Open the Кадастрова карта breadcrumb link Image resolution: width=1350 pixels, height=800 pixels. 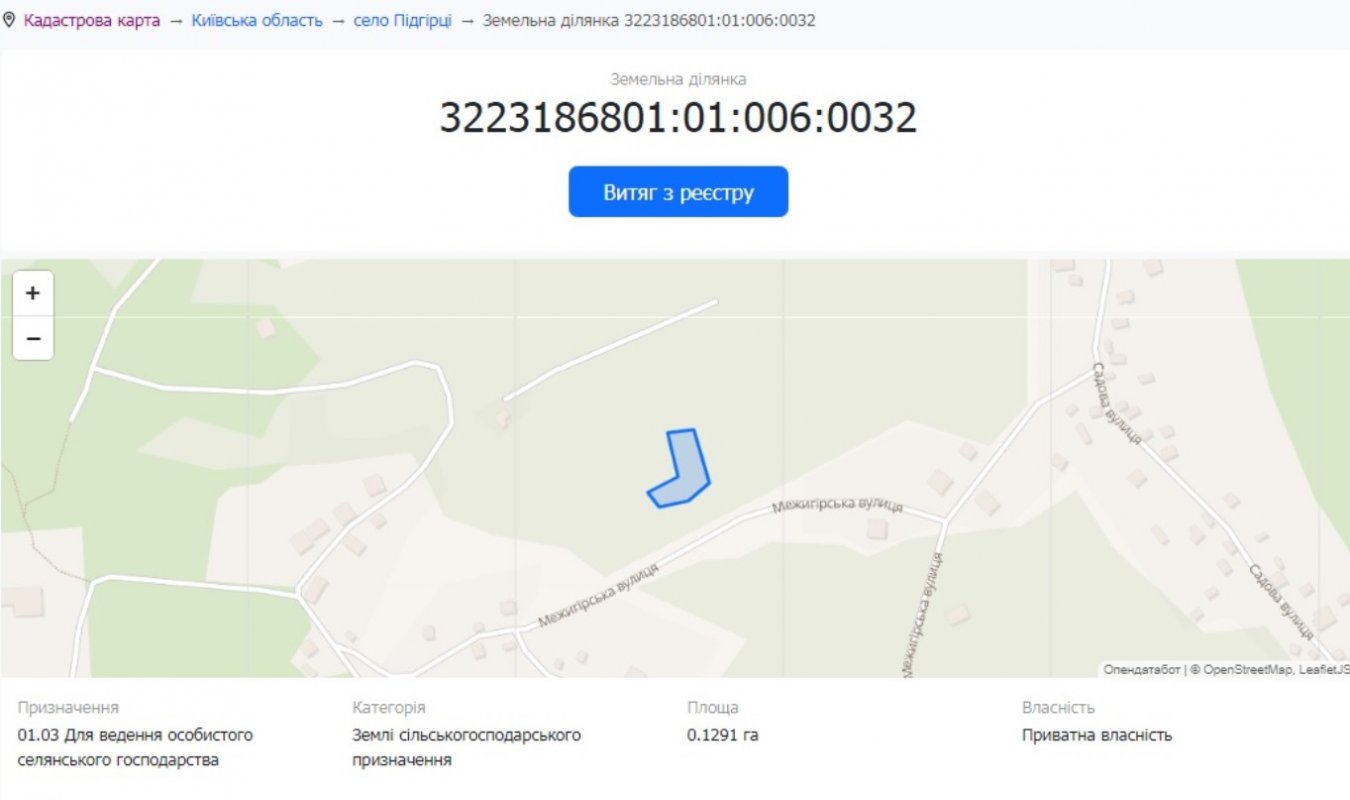(91, 20)
